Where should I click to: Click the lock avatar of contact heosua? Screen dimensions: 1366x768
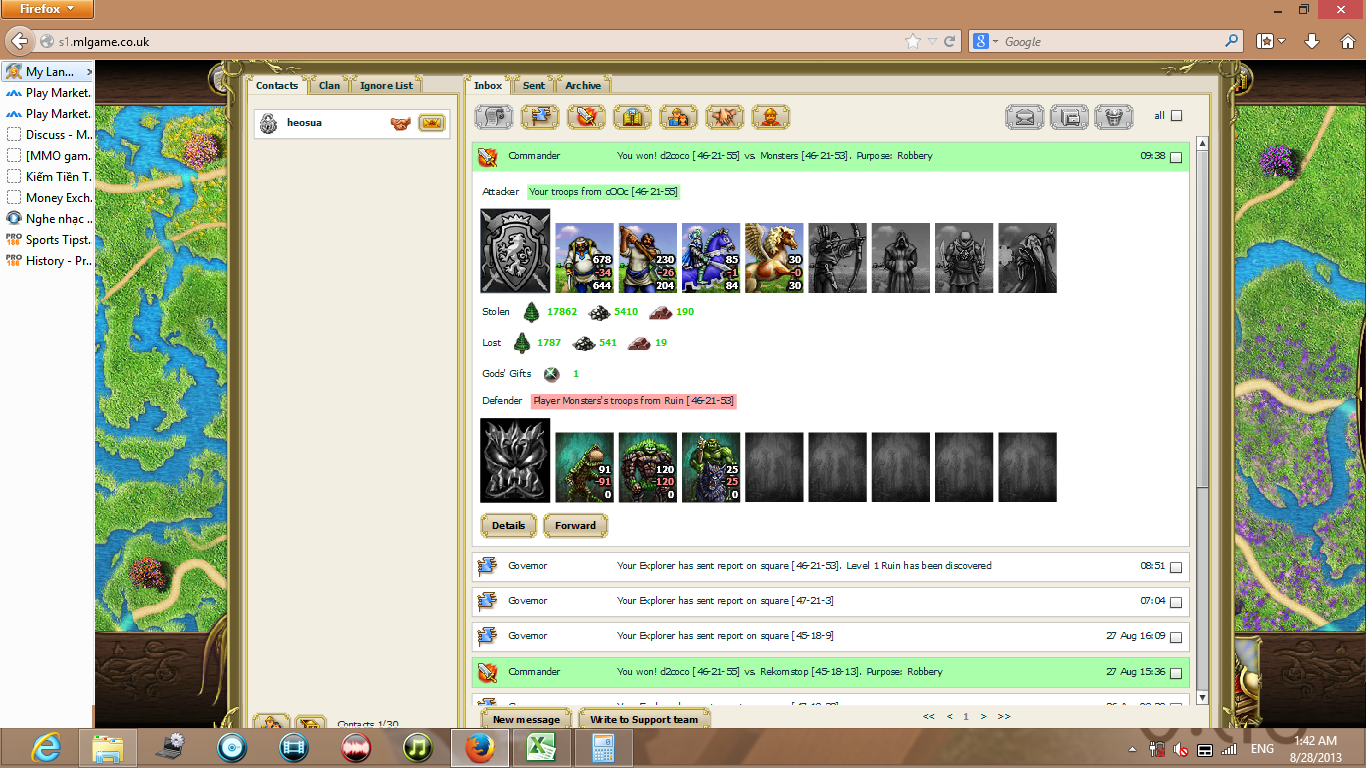pos(269,123)
